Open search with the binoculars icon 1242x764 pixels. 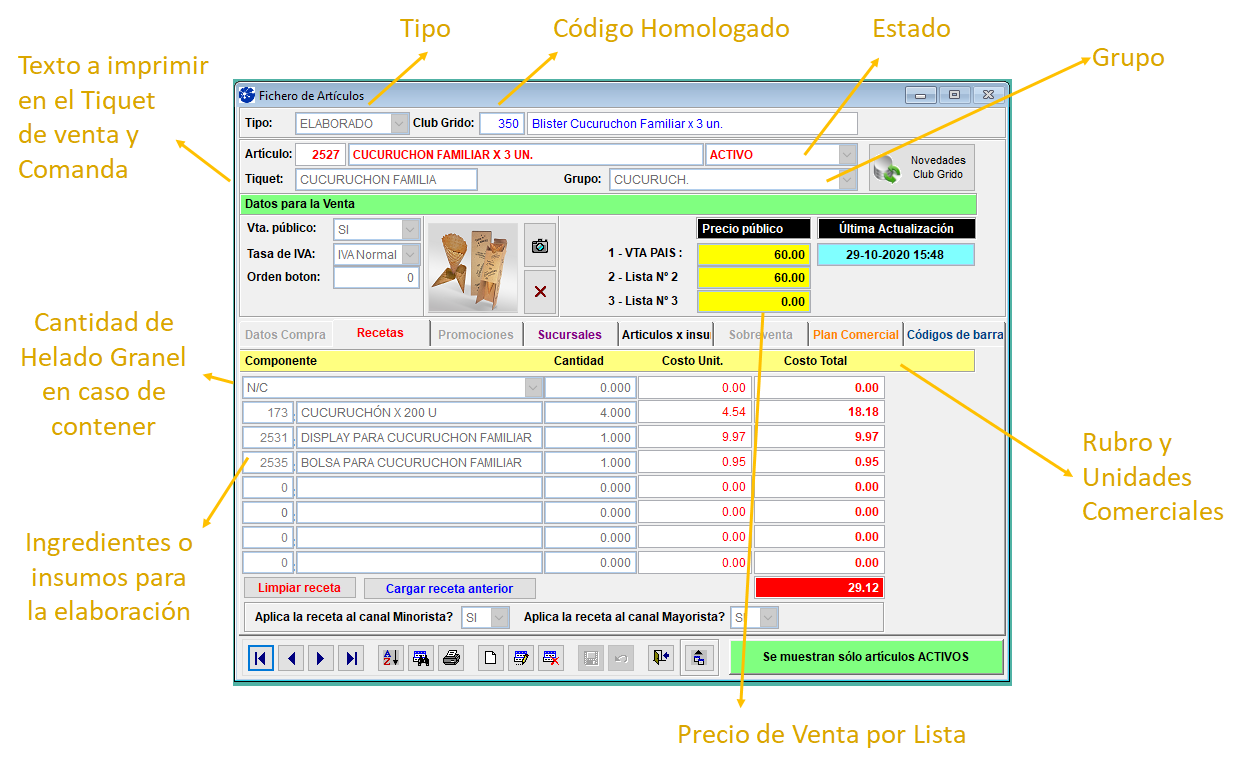pyautogui.click(x=421, y=658)
